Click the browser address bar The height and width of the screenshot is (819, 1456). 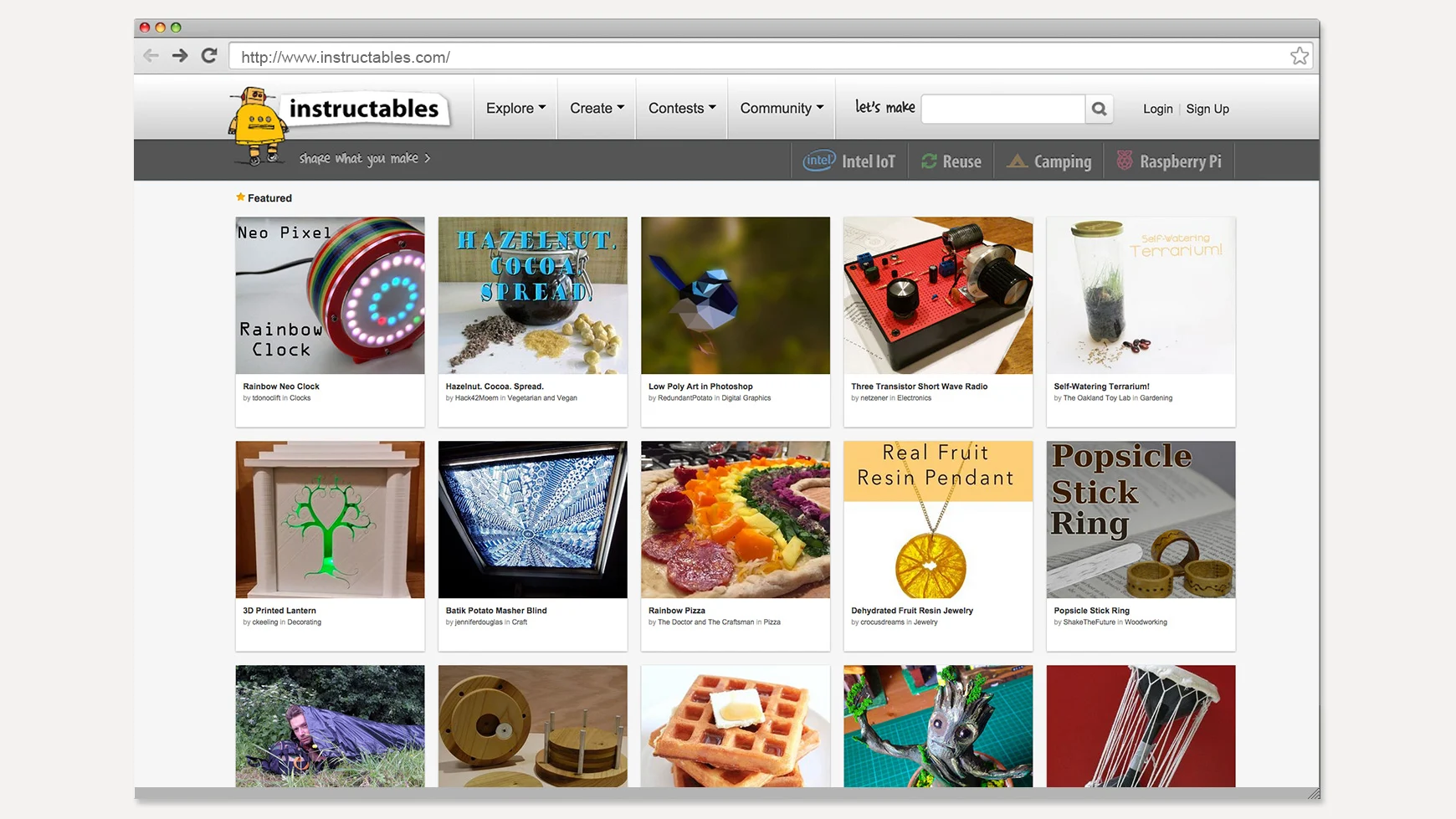point(757,57)
